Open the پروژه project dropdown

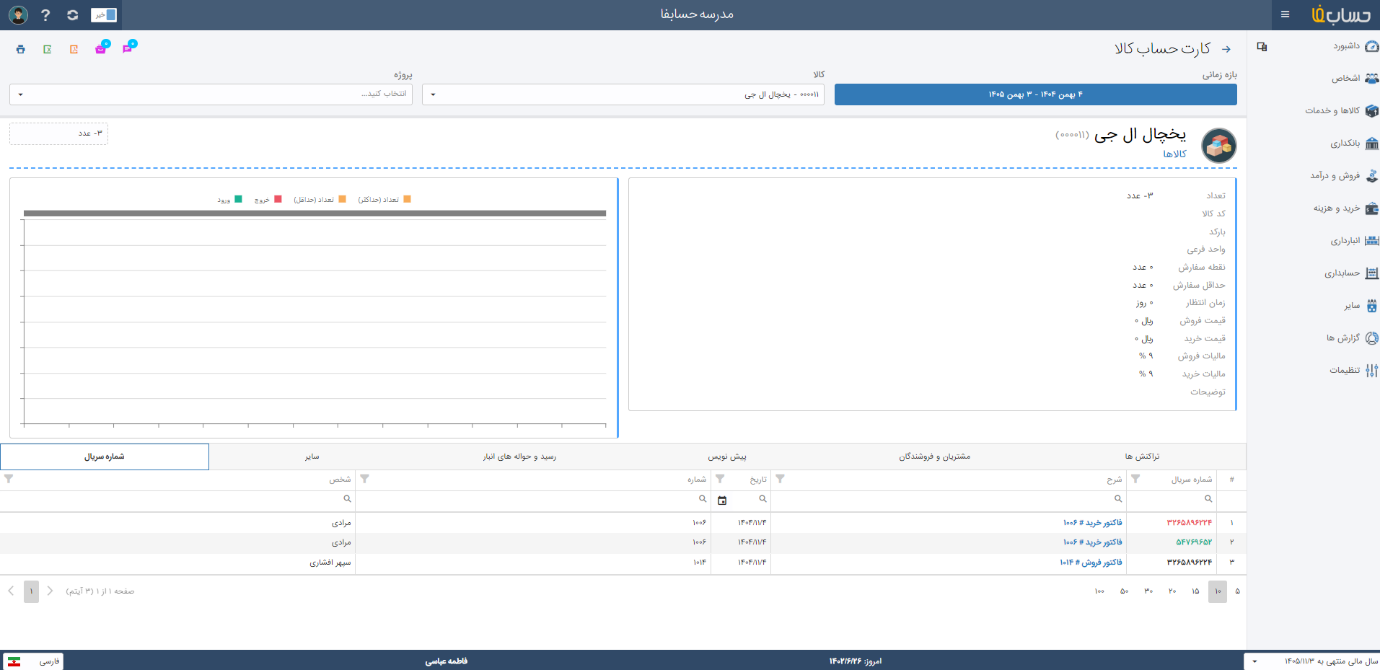point(211,94)
